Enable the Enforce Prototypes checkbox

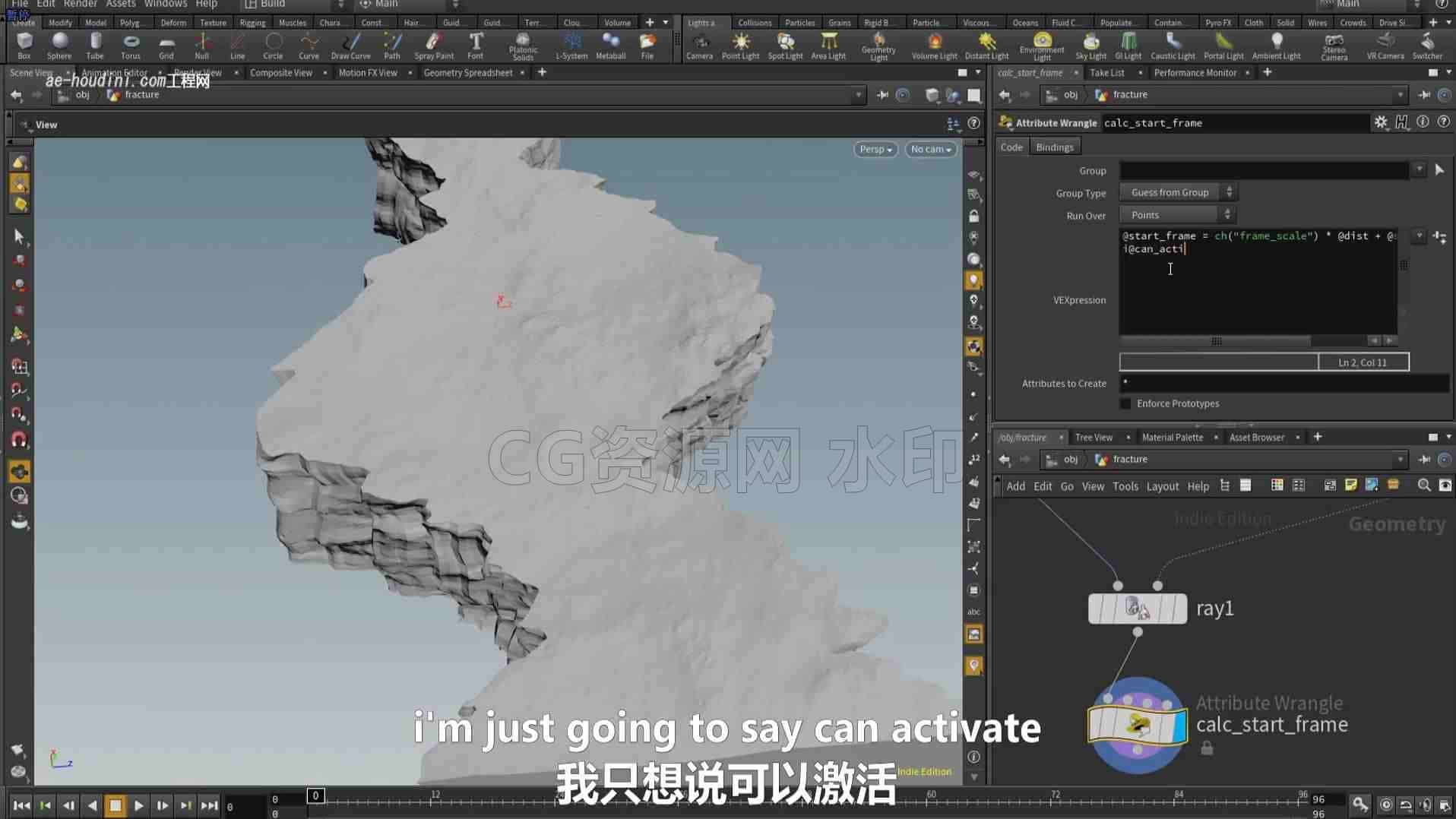click(1125, 403)
